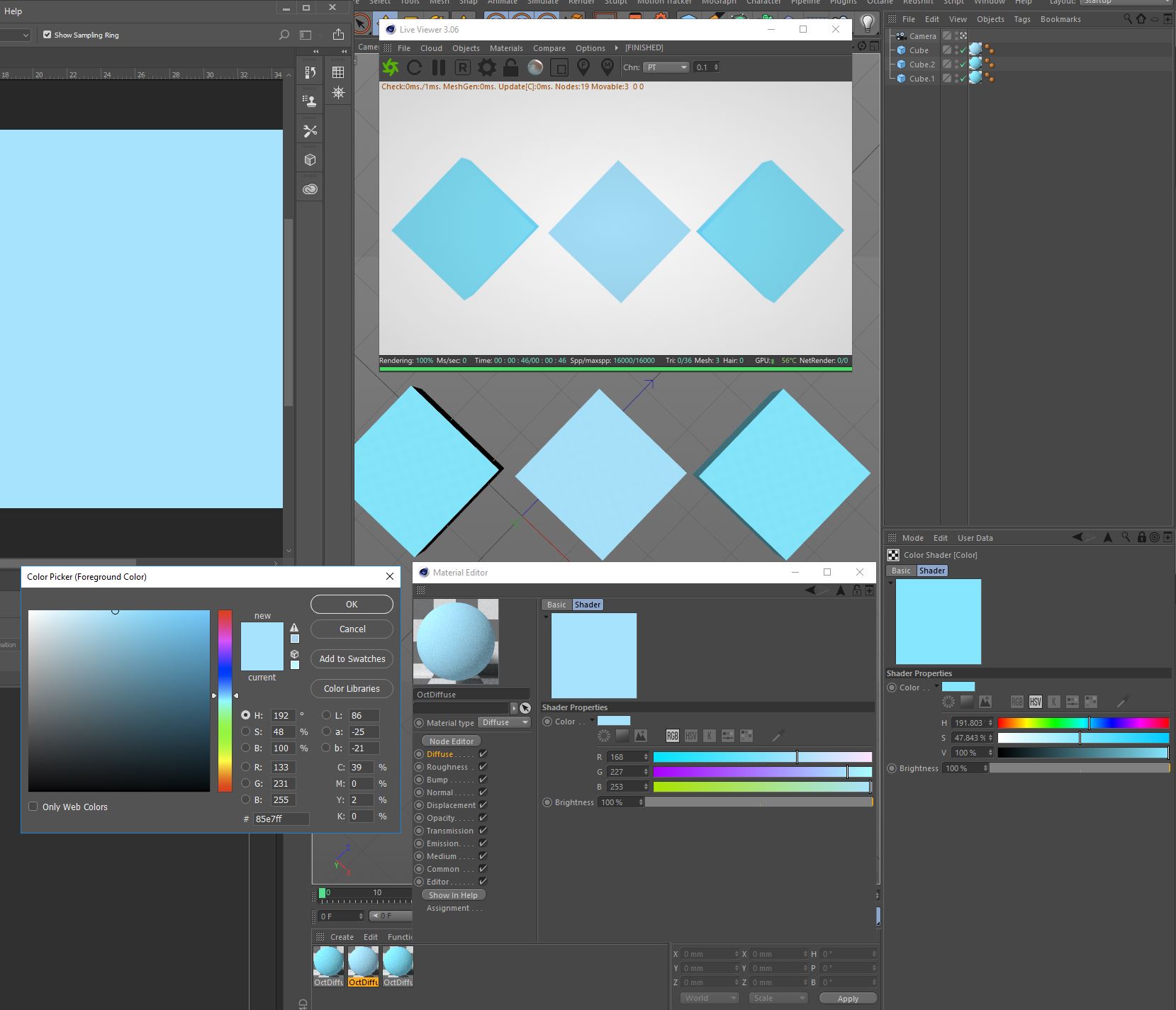Click the home icon in Object Manager
1176x1010 pixels.
1142,19
